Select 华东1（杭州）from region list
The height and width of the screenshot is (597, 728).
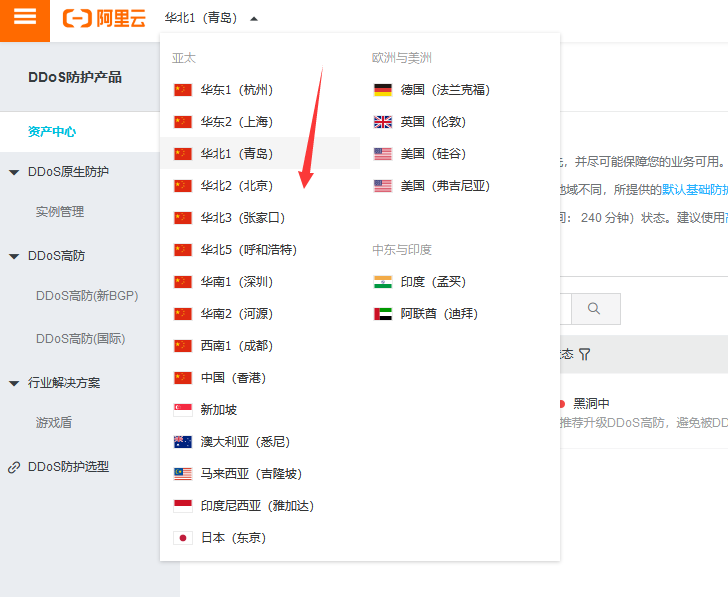click(x=236, y=90)
